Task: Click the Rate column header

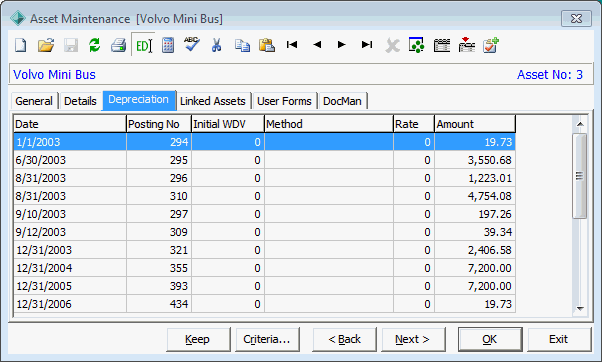Action: click(x=414, y=124)
